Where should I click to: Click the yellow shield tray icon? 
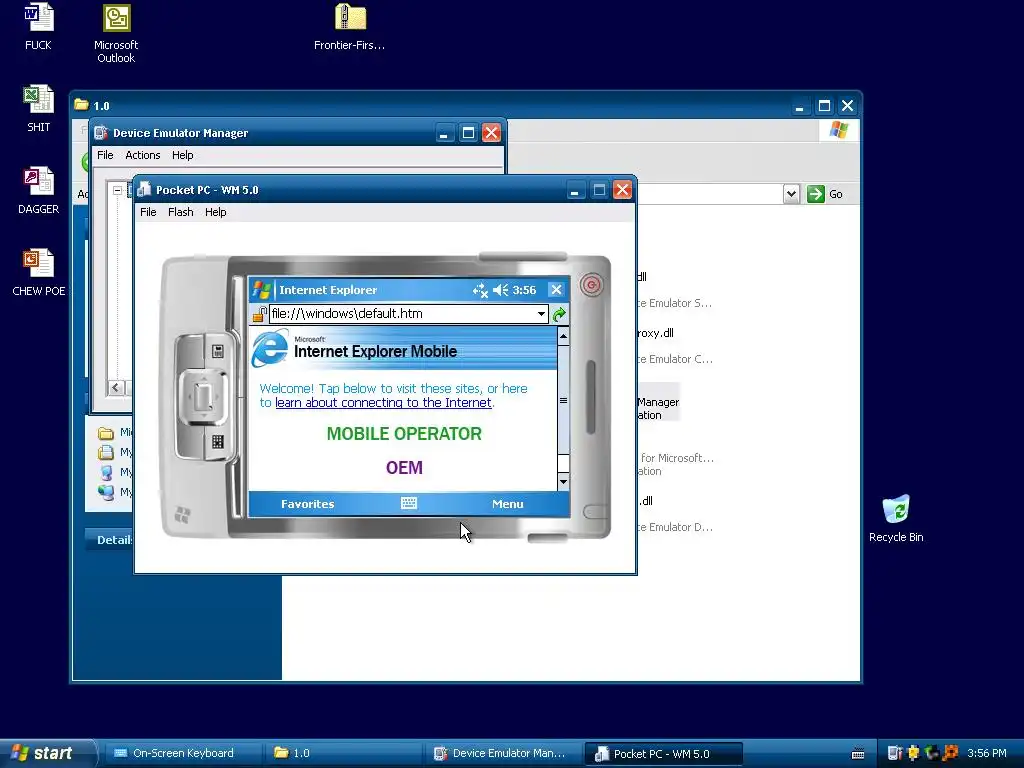[914, 753]
